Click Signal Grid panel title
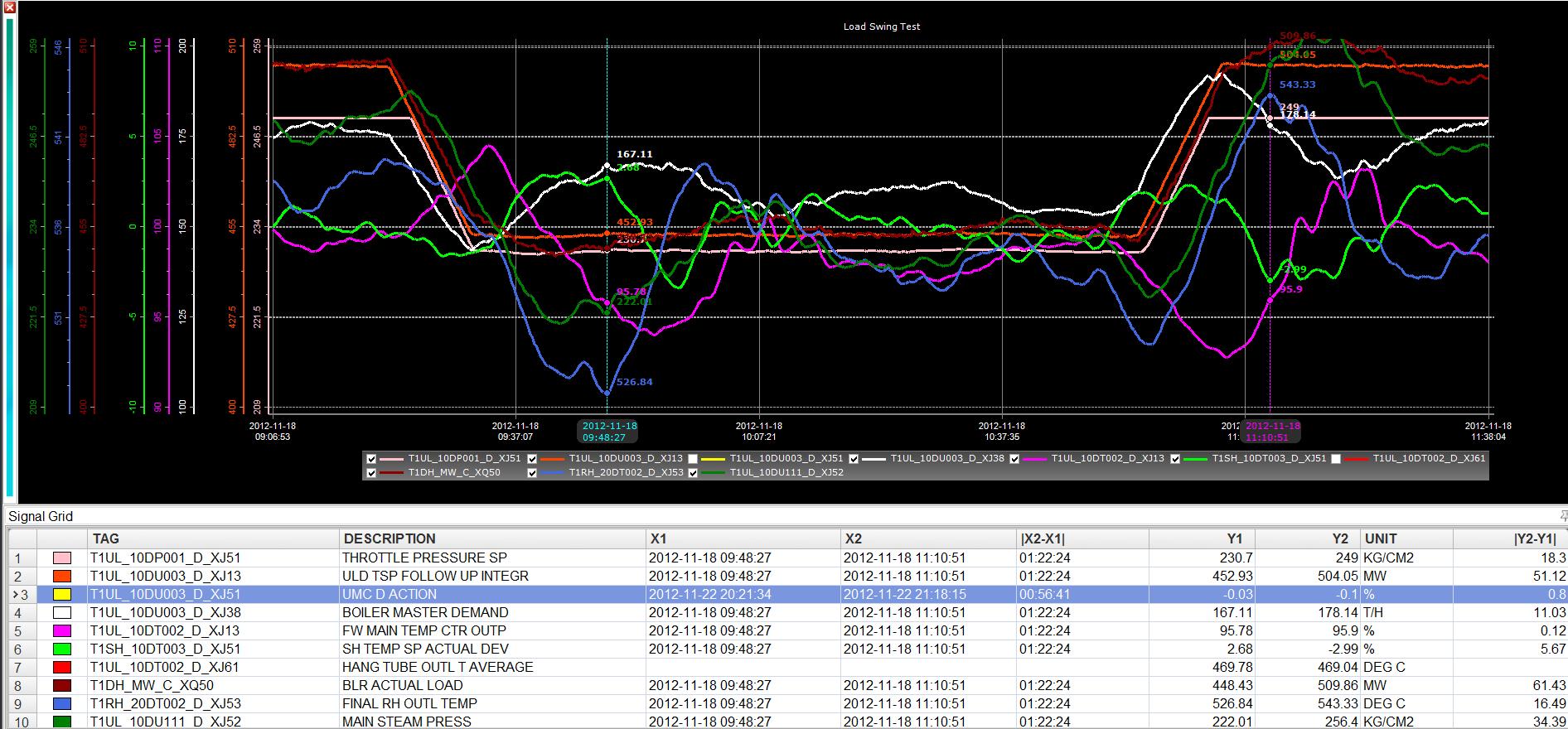The height and width of the screenshot is (729, 1568). [41, 516]
